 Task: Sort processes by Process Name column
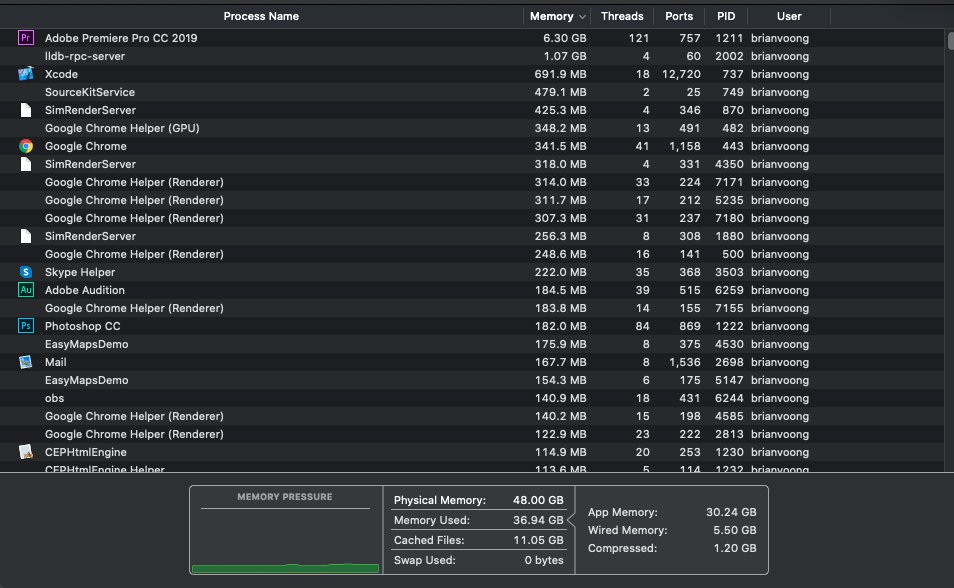pyautogui.click(x=261, y=16)
